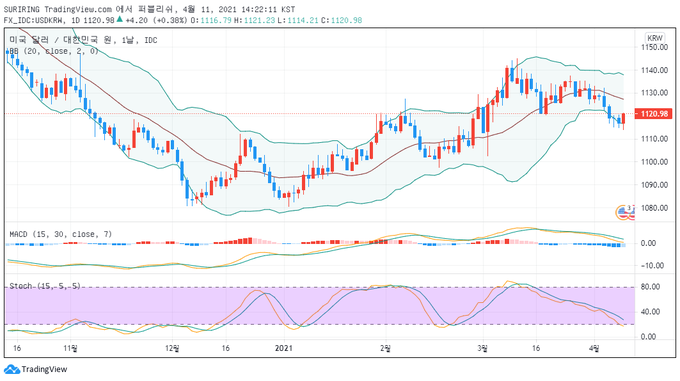Select 1100.00 on the price axis
This screenshot has width=680, height=381.
pyautogui.click(x=654, y=162)
